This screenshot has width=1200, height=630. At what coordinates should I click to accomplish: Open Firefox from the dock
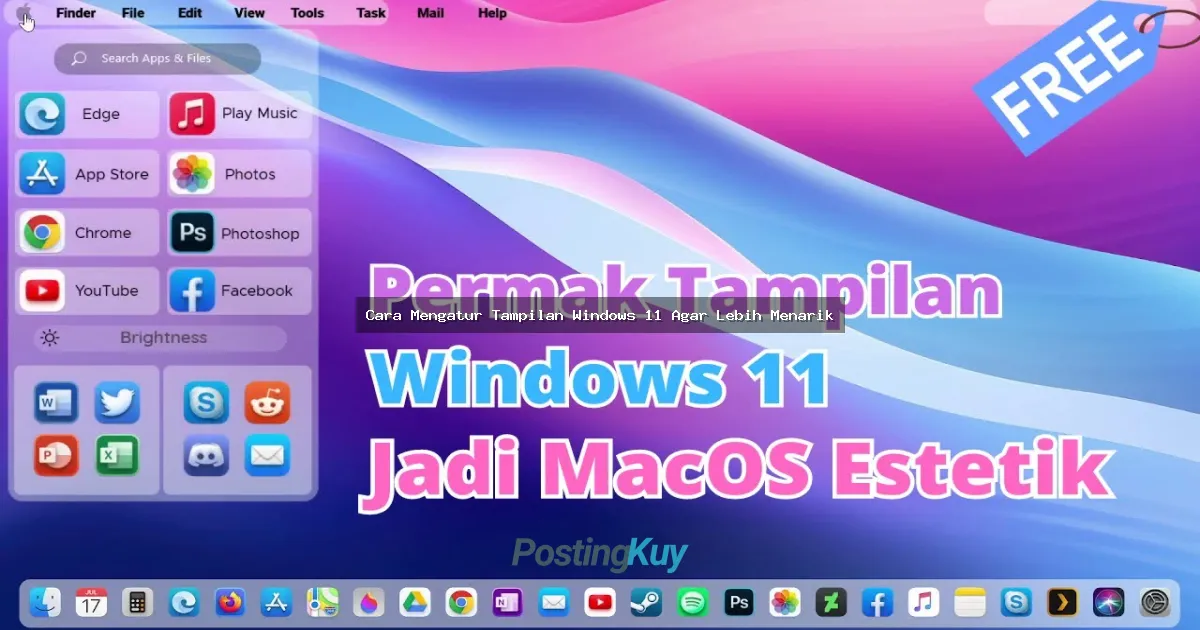tap(230, 602)
